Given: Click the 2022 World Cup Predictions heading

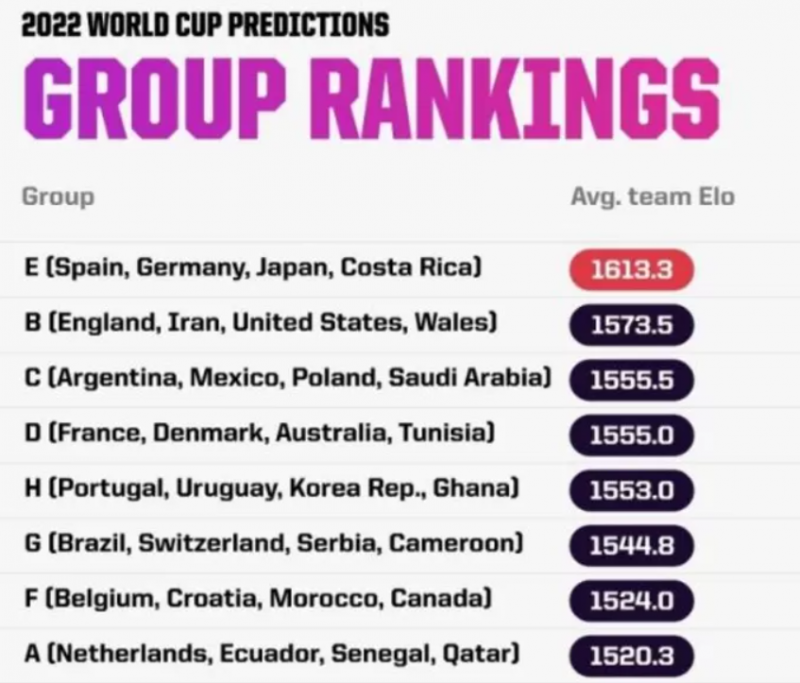Looking at the screenshot, I should pos(205,24).
